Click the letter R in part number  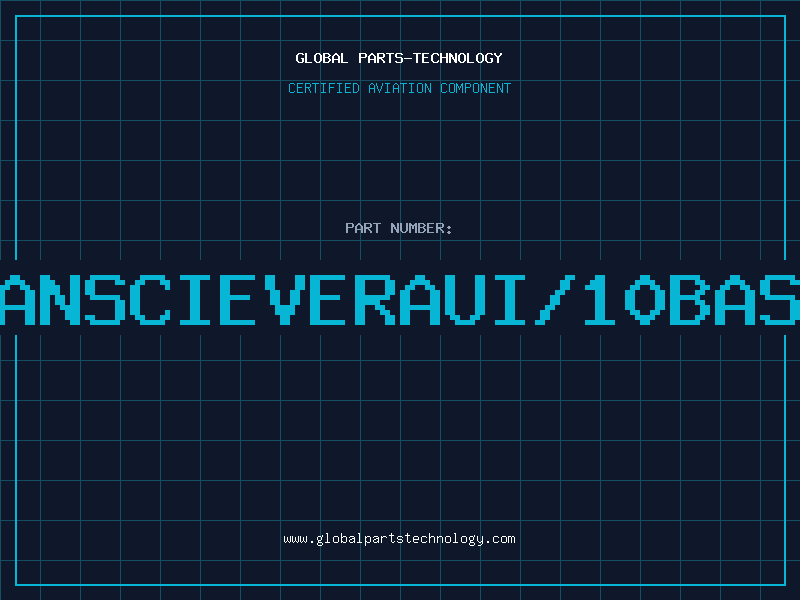(375, 299)
